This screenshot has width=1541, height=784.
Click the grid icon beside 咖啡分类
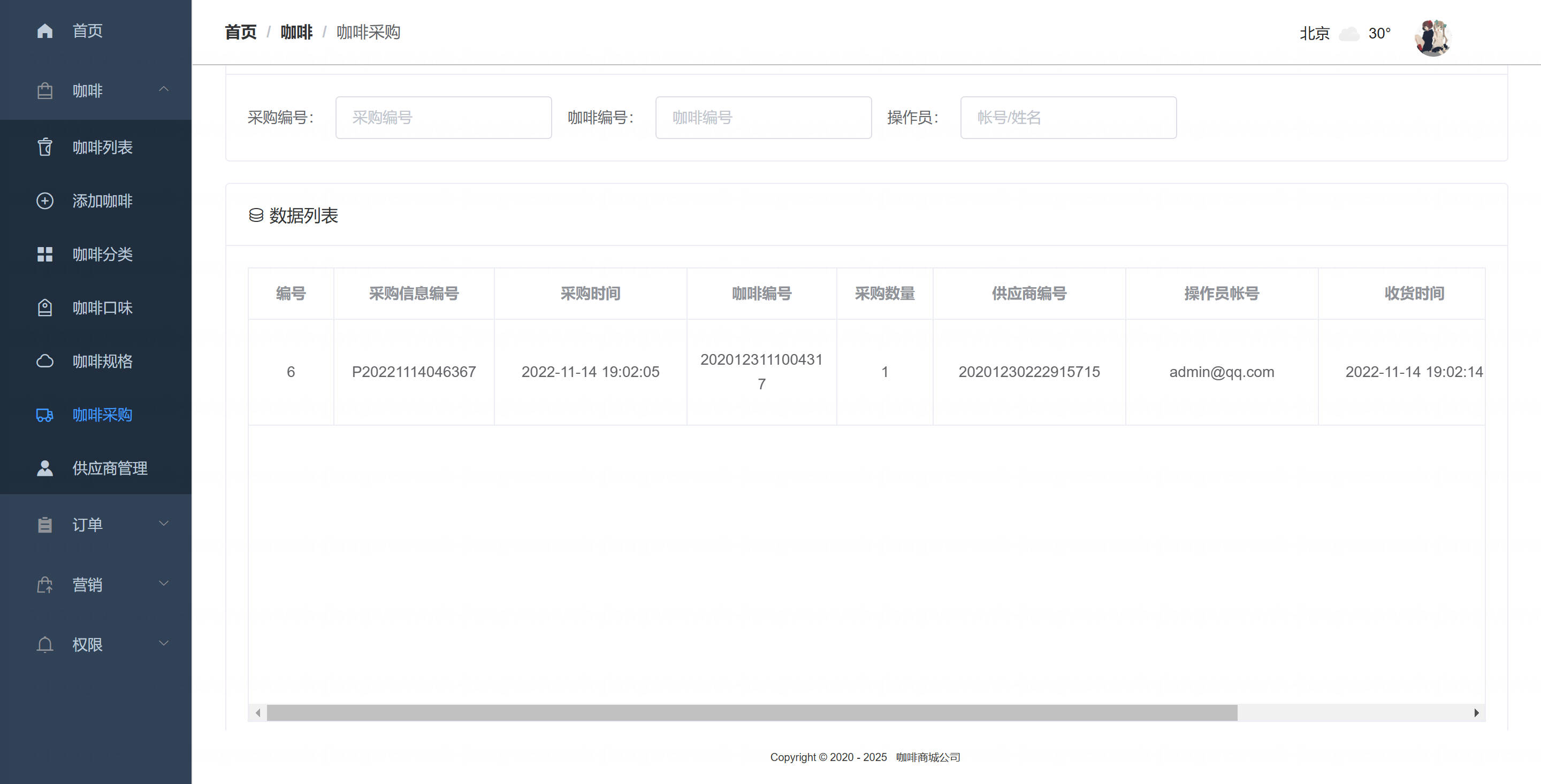(45, 254)
